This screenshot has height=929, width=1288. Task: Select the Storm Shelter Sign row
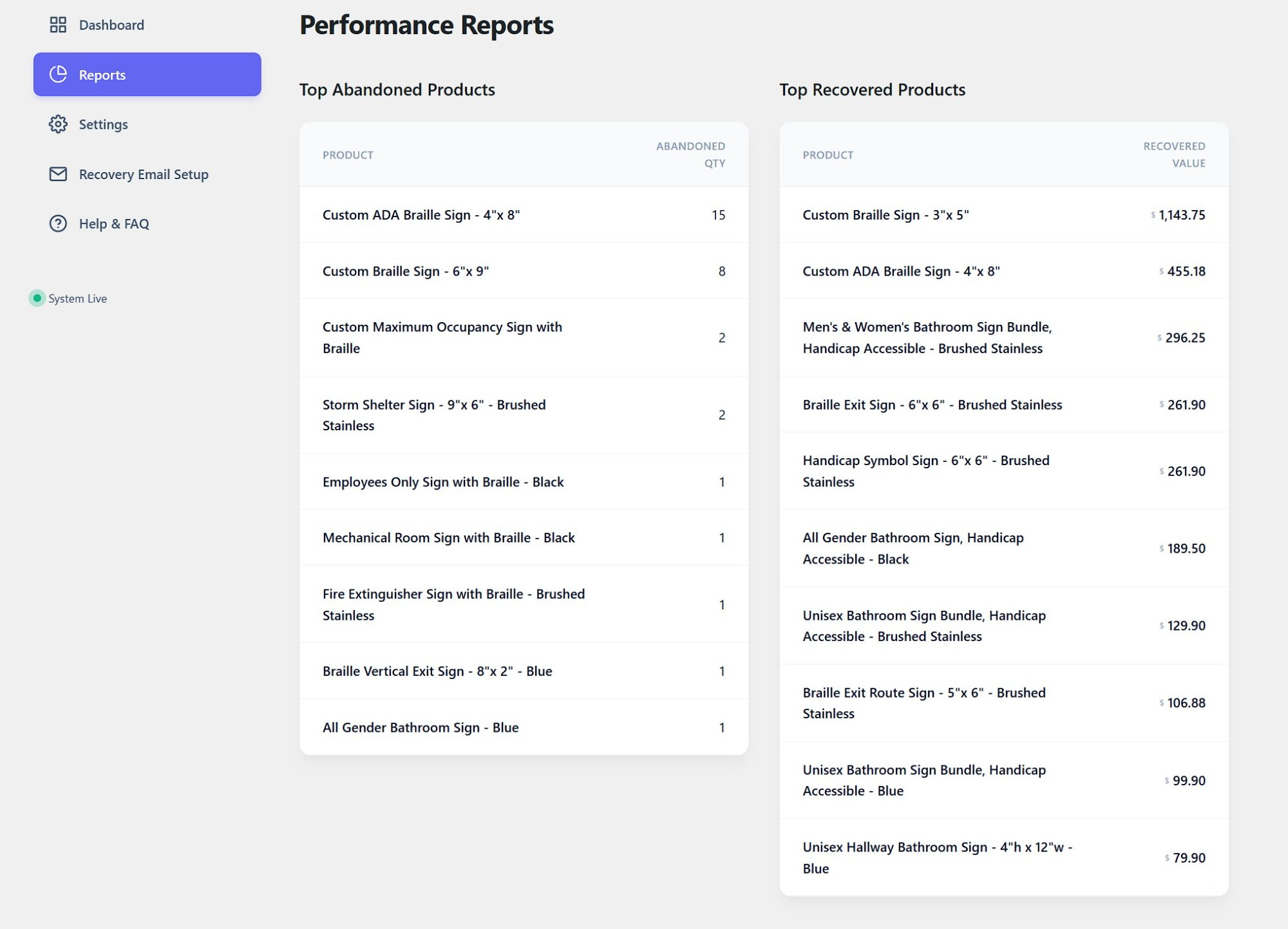[x=434, y=415]
